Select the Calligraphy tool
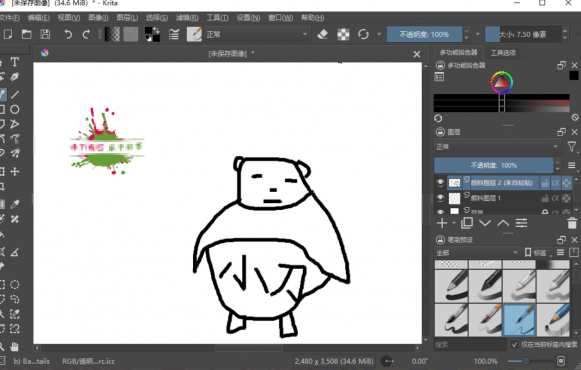Screen dimensions: 581x370 pos(14,77)
